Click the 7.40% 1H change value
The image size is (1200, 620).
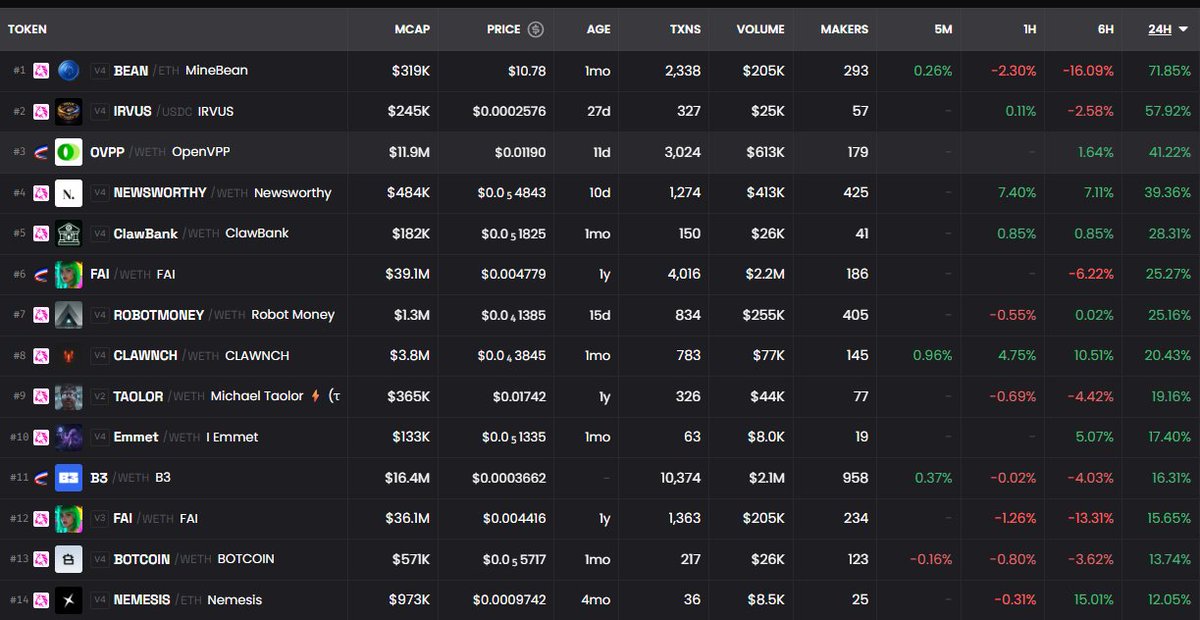[1017, 193]
